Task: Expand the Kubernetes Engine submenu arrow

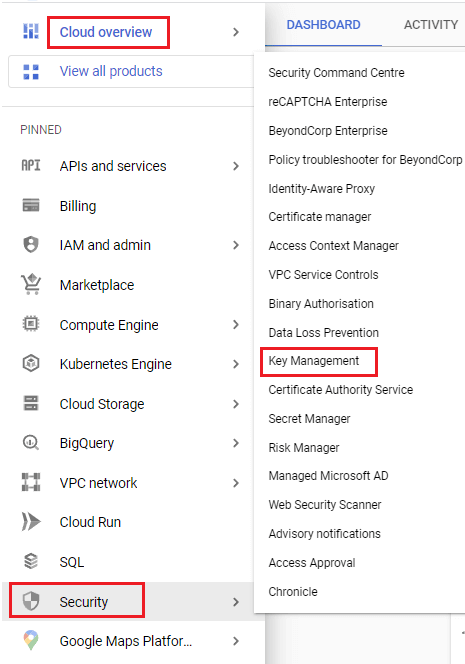Action: pyautogui.click(x=236, y=364)
